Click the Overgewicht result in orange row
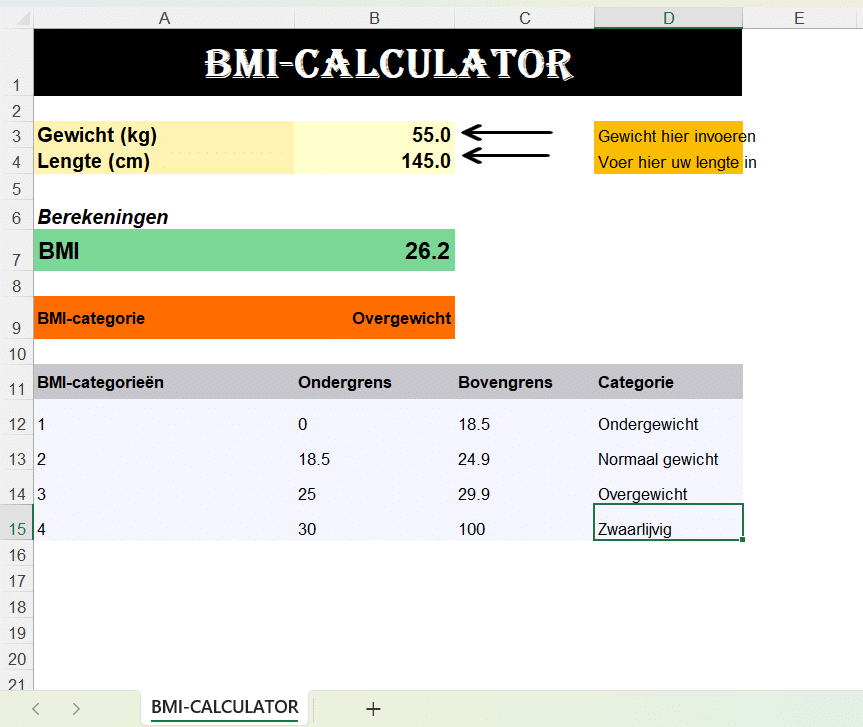The height and width of the screenshot is (727, 863). click(x=374, y=318)
